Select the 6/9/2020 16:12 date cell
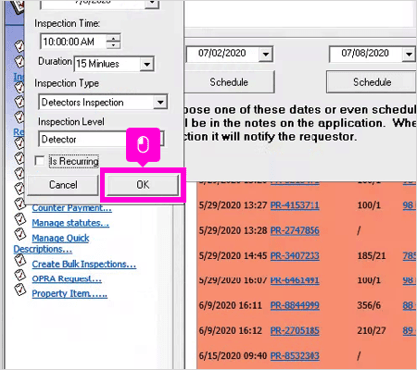This screenshot has height=370, width=417. (x=230, y=331)
